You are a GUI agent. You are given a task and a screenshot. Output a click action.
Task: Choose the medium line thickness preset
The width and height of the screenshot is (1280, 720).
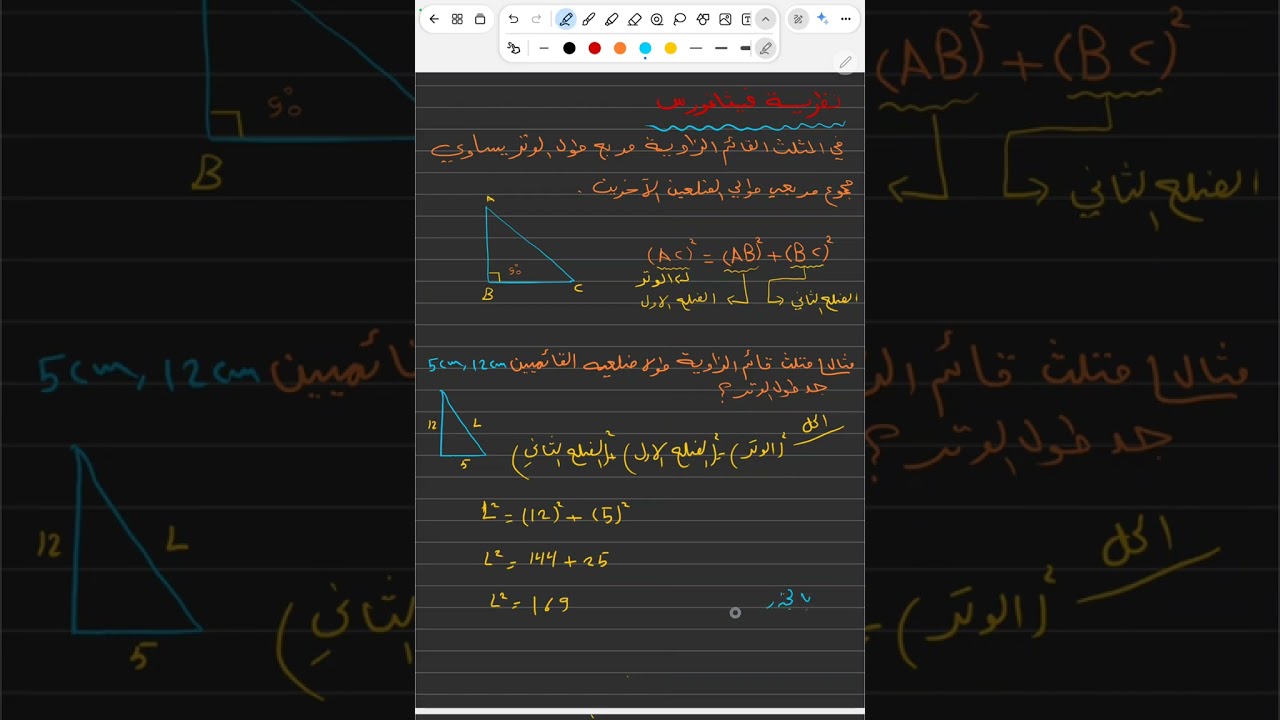(696, 48)
